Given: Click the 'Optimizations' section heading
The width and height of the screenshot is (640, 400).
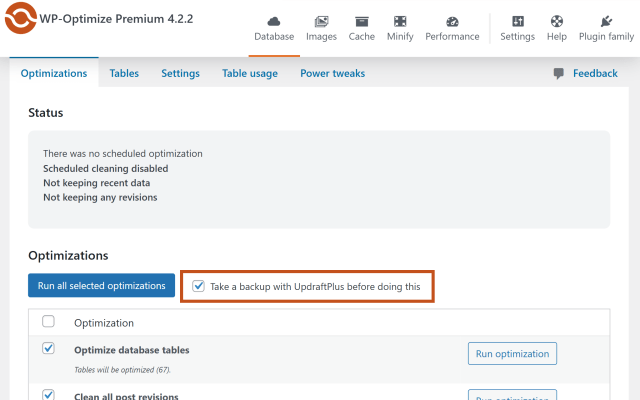Looking at the screenshot, I should click(x=68, y=256).
